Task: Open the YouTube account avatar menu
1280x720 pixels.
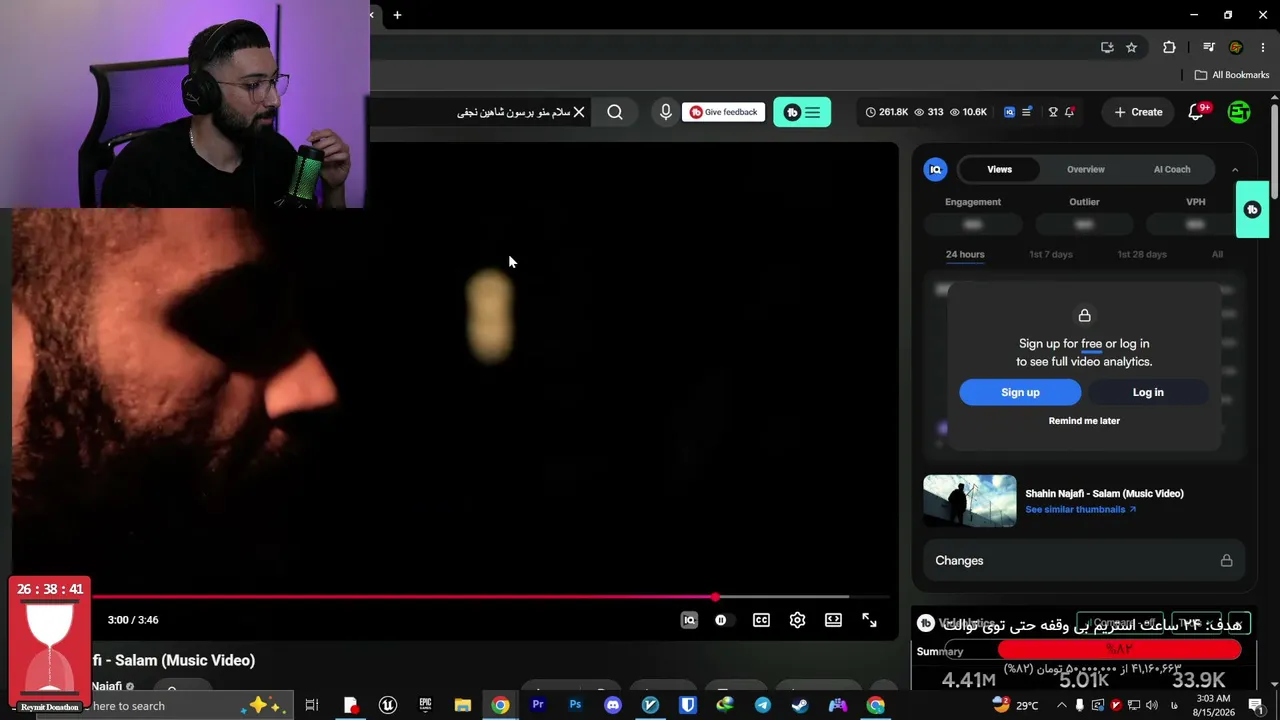Action: point(1239,112)
